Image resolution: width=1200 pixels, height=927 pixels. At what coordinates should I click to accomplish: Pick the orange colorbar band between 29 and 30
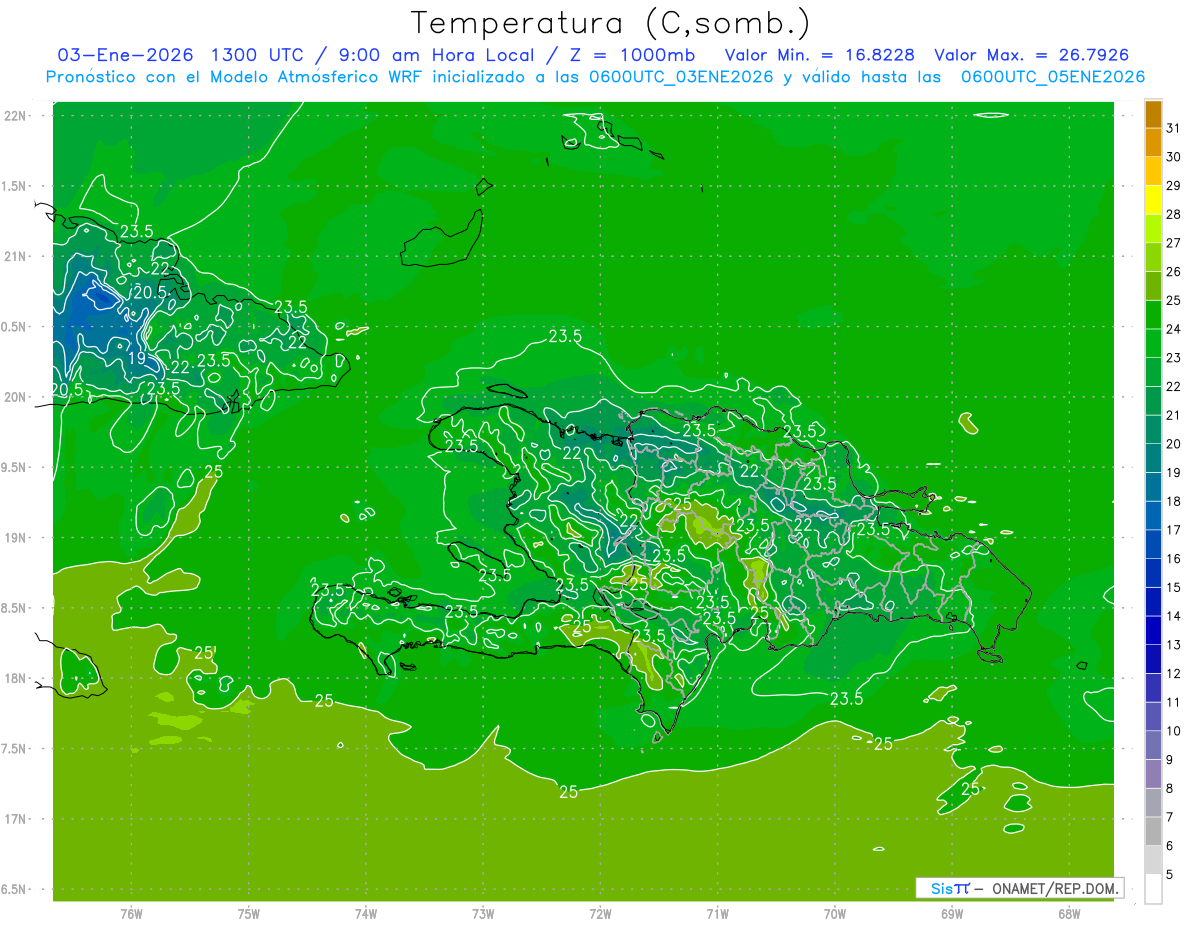pyautogui.click(x=1153, y=171)
